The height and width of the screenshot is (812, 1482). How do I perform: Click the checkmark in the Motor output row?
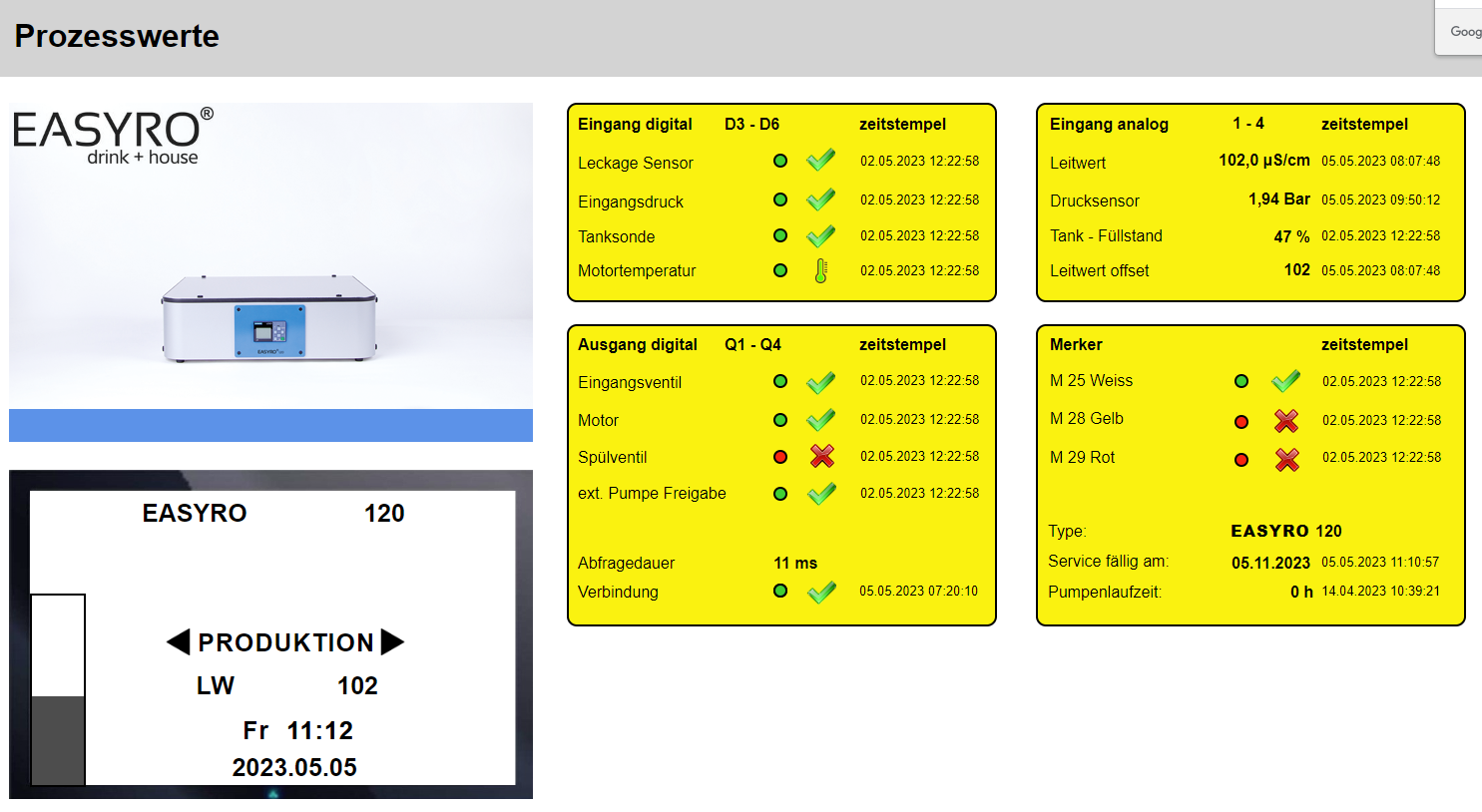pos(820,419)
